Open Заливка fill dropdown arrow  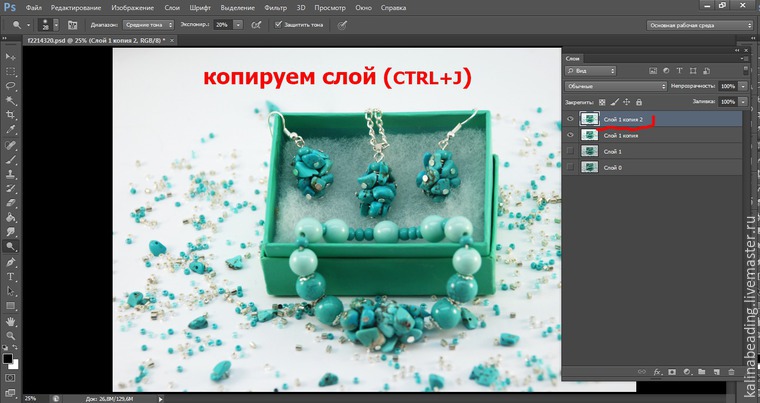click(743, 102)
